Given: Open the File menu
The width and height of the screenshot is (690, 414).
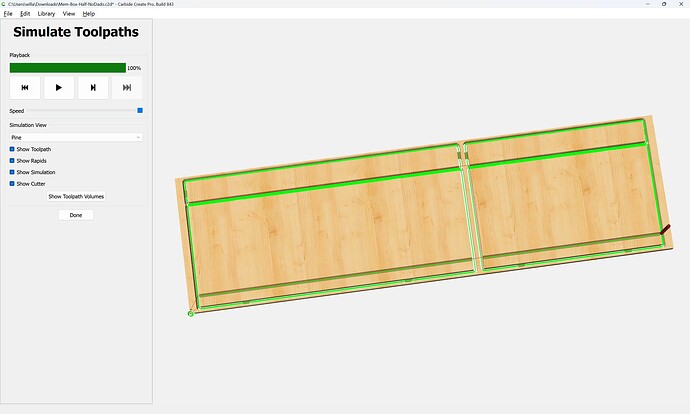Looking at the screenshot, I should click(8, 14).
